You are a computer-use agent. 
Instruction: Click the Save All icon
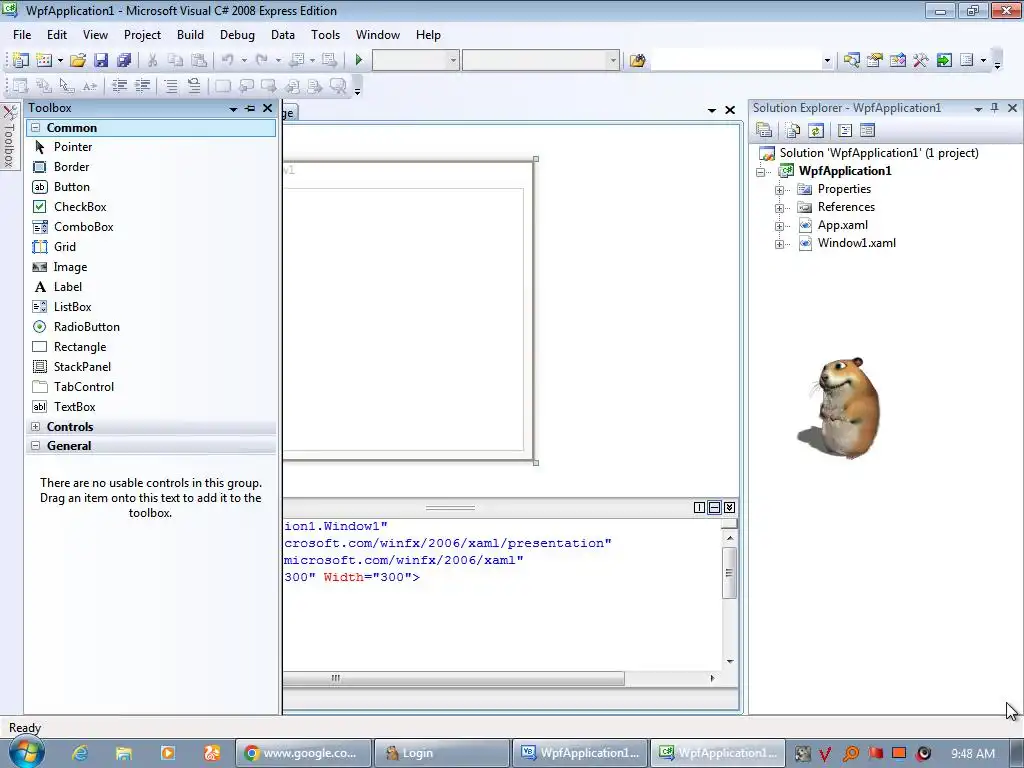point(124,60)
